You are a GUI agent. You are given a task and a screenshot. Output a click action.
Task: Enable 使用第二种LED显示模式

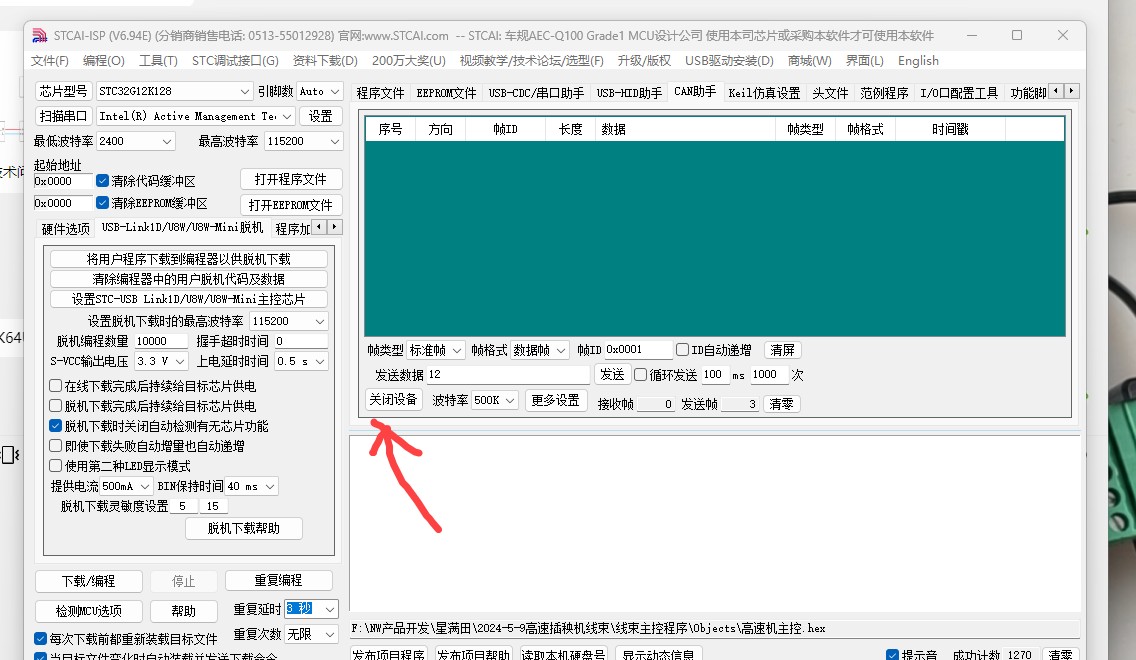(55, 466)
